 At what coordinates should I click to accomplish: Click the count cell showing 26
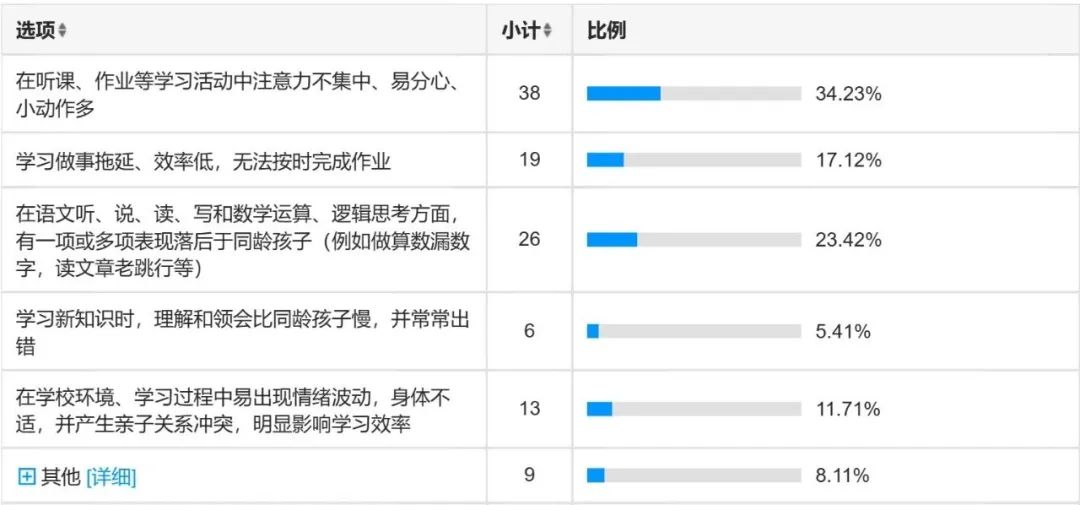529,240
